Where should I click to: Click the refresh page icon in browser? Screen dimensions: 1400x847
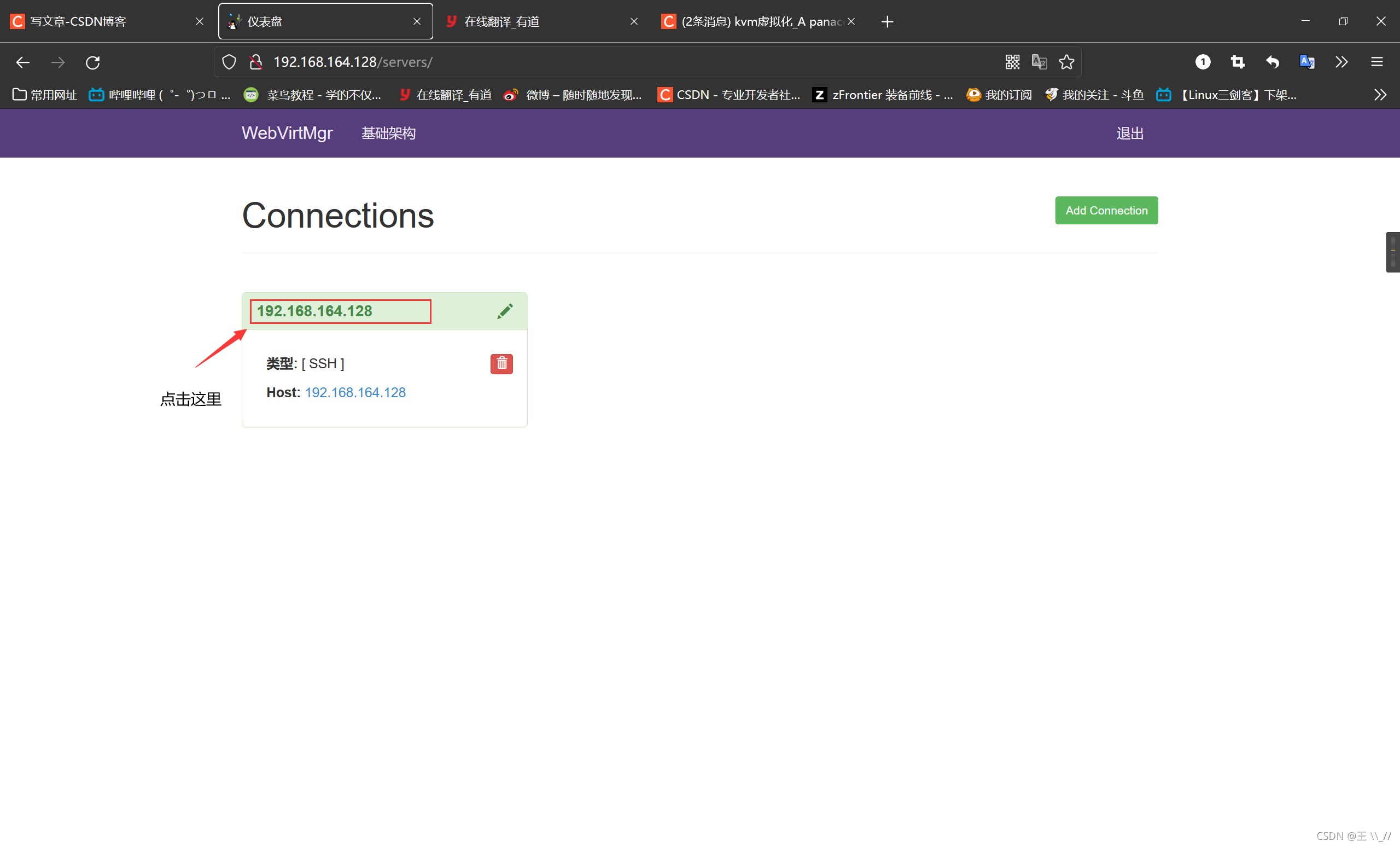[x=91, y=62]
